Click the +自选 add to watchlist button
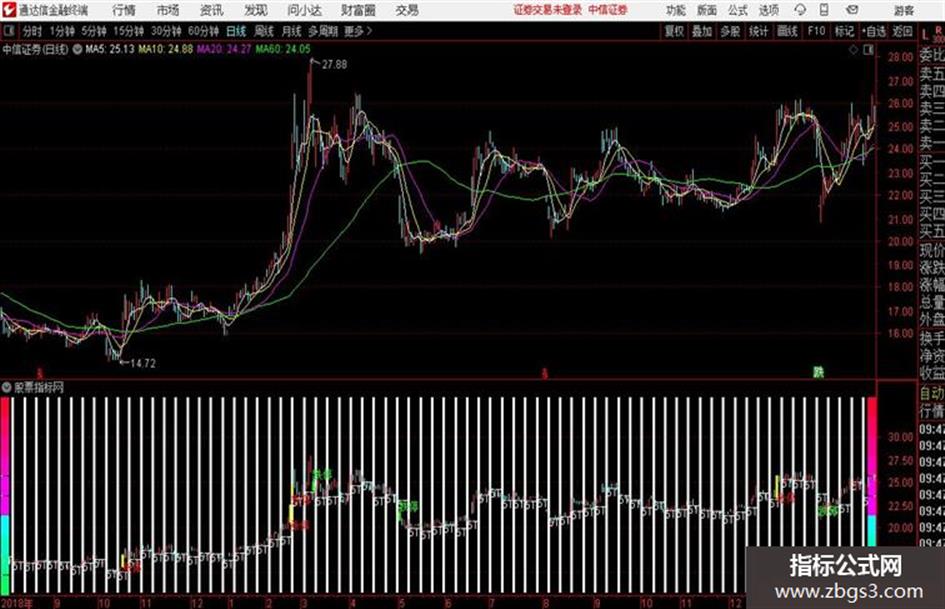This screenshot has width=945, height=609. point(873,31)
